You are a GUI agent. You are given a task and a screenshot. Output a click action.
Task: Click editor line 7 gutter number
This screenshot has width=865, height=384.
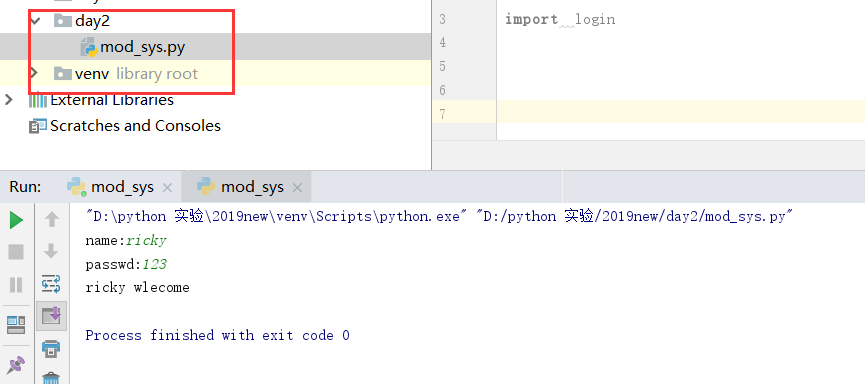442,114
